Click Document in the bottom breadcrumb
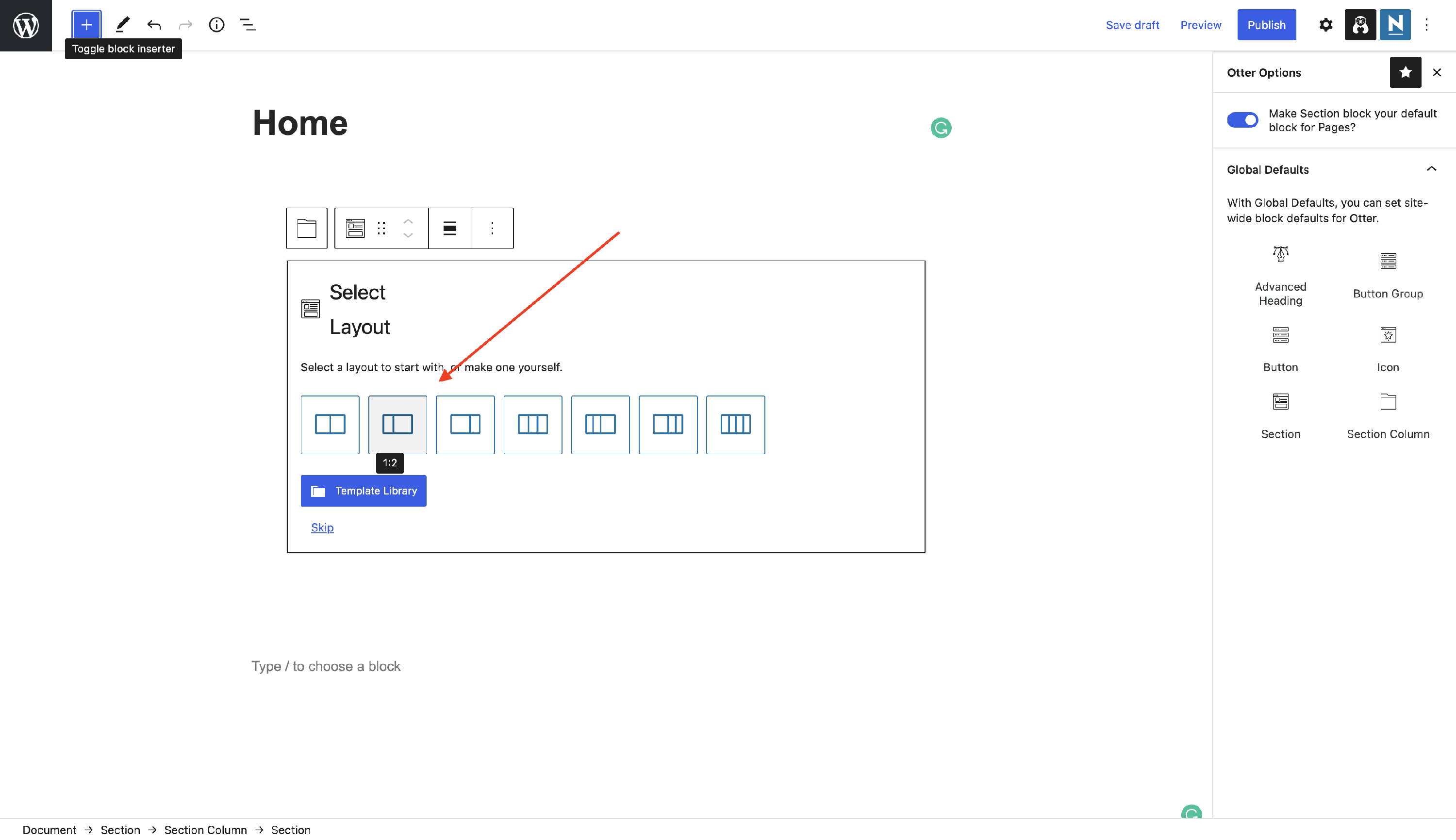 (49, 830)
